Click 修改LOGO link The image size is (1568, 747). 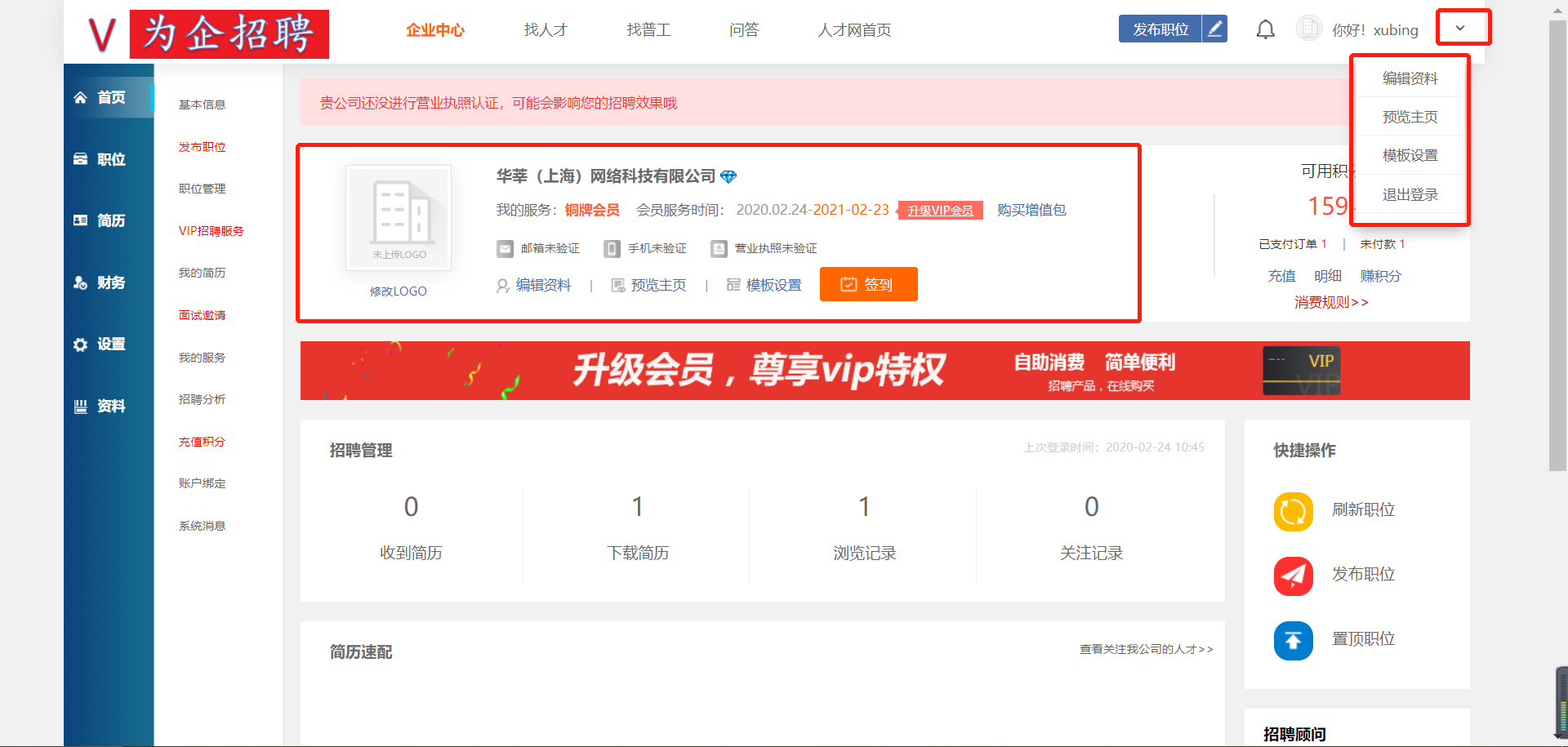[399, 291]
